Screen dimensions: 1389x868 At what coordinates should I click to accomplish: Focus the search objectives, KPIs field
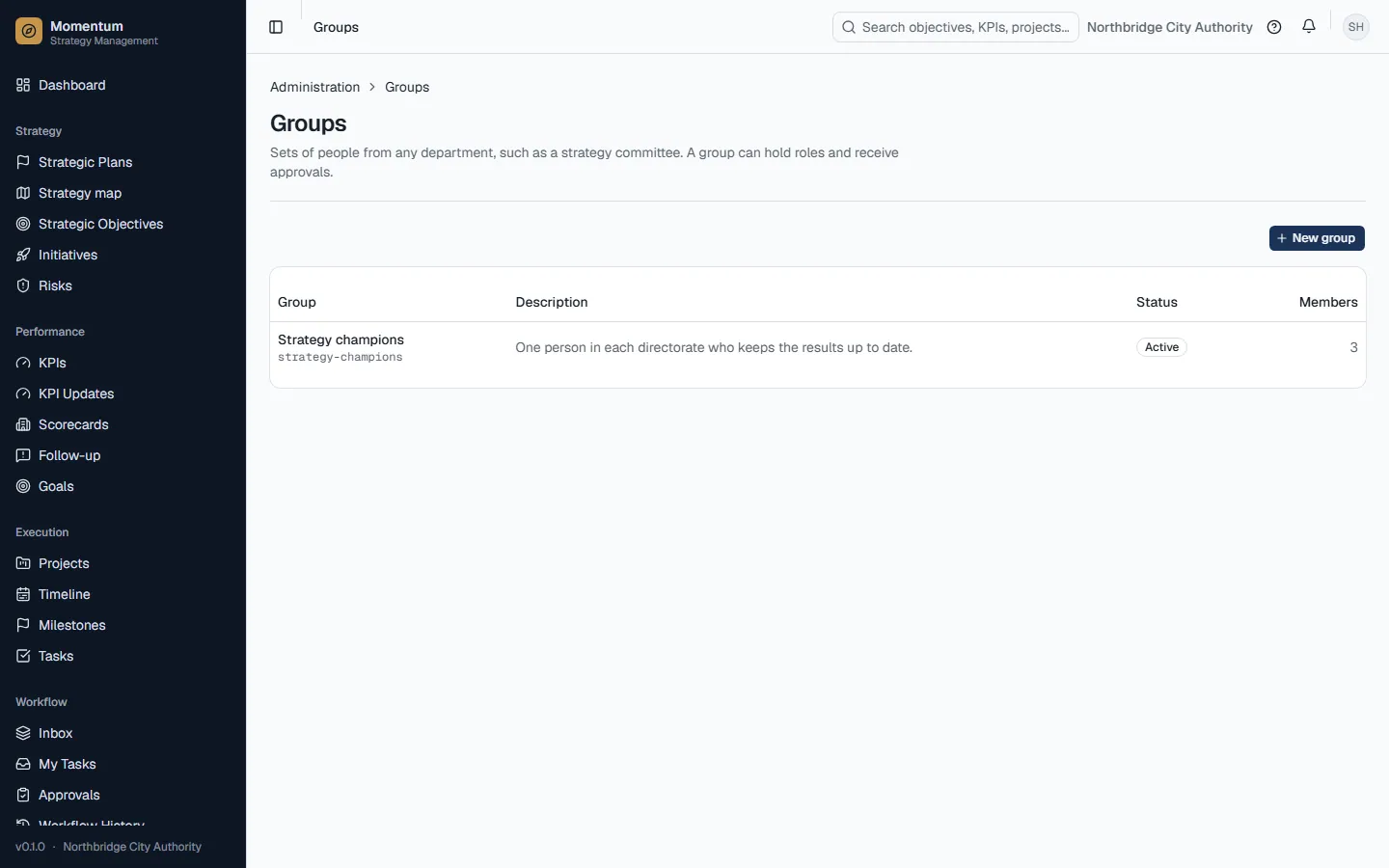(955, 27)
